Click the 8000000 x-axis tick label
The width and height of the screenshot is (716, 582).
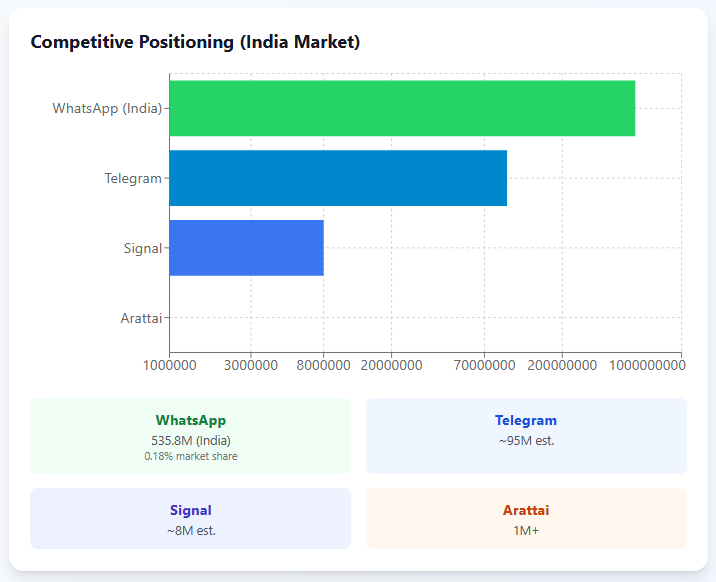coord(323,366)
